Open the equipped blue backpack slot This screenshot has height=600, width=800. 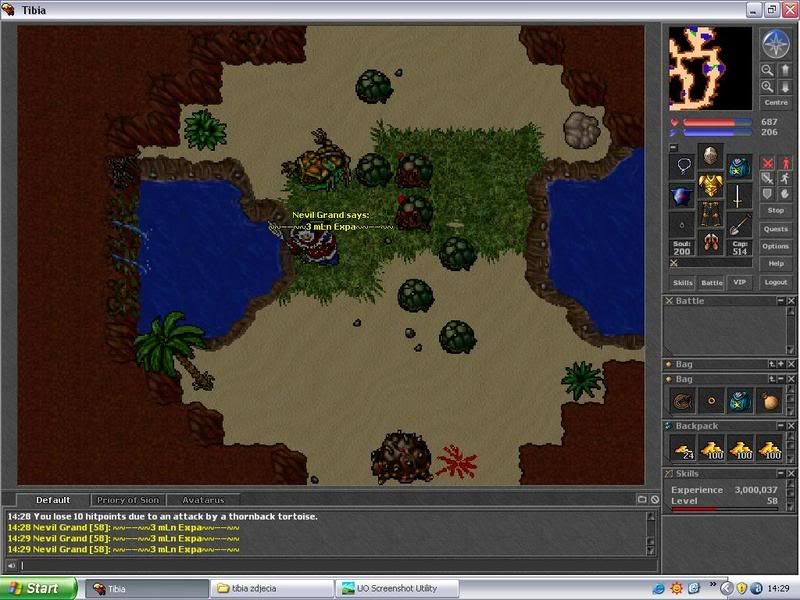[739, 166]
